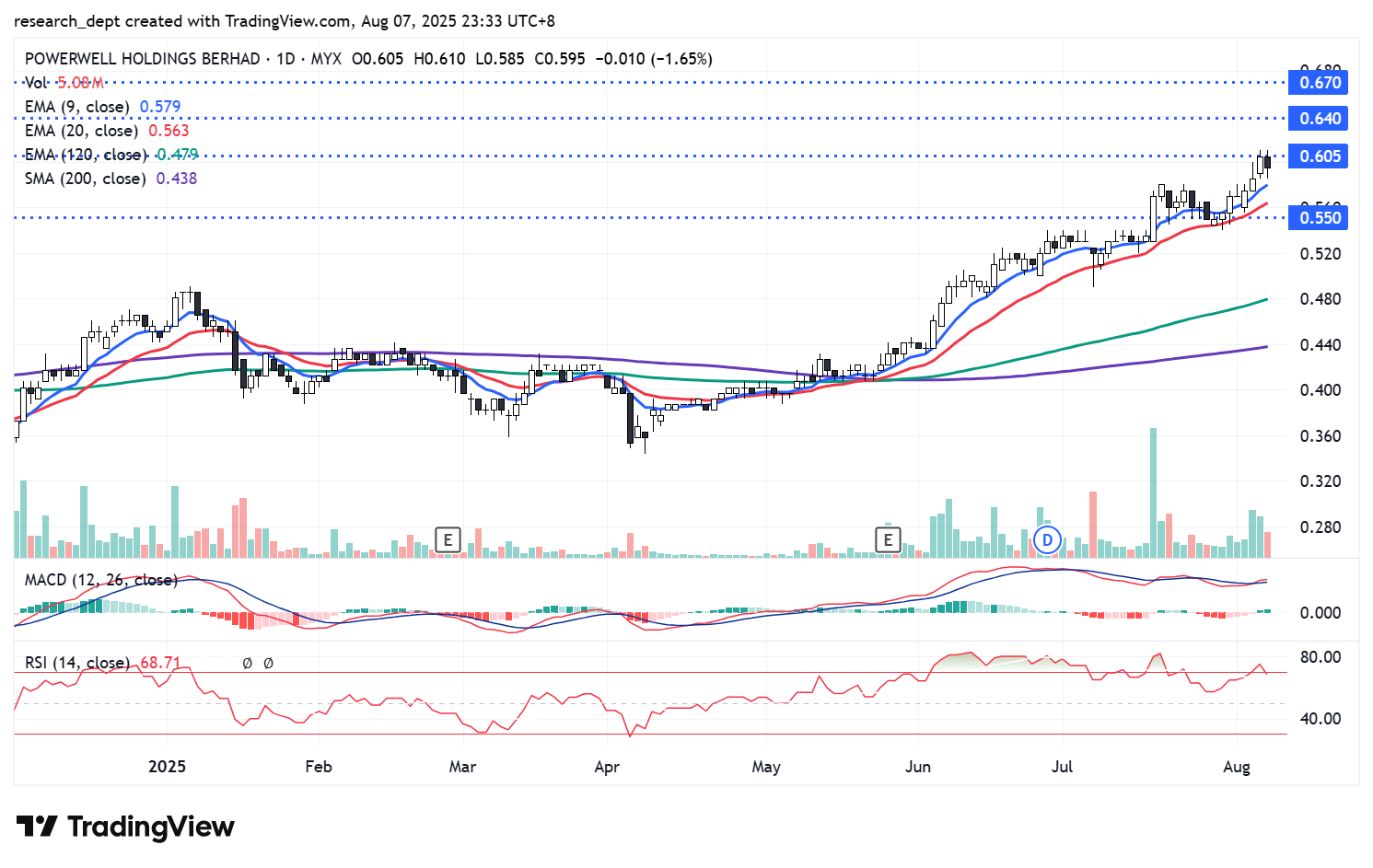Click the Jun label on time axis
The width and height of the screenshot is (1373, 868).
tap(918, 767)
